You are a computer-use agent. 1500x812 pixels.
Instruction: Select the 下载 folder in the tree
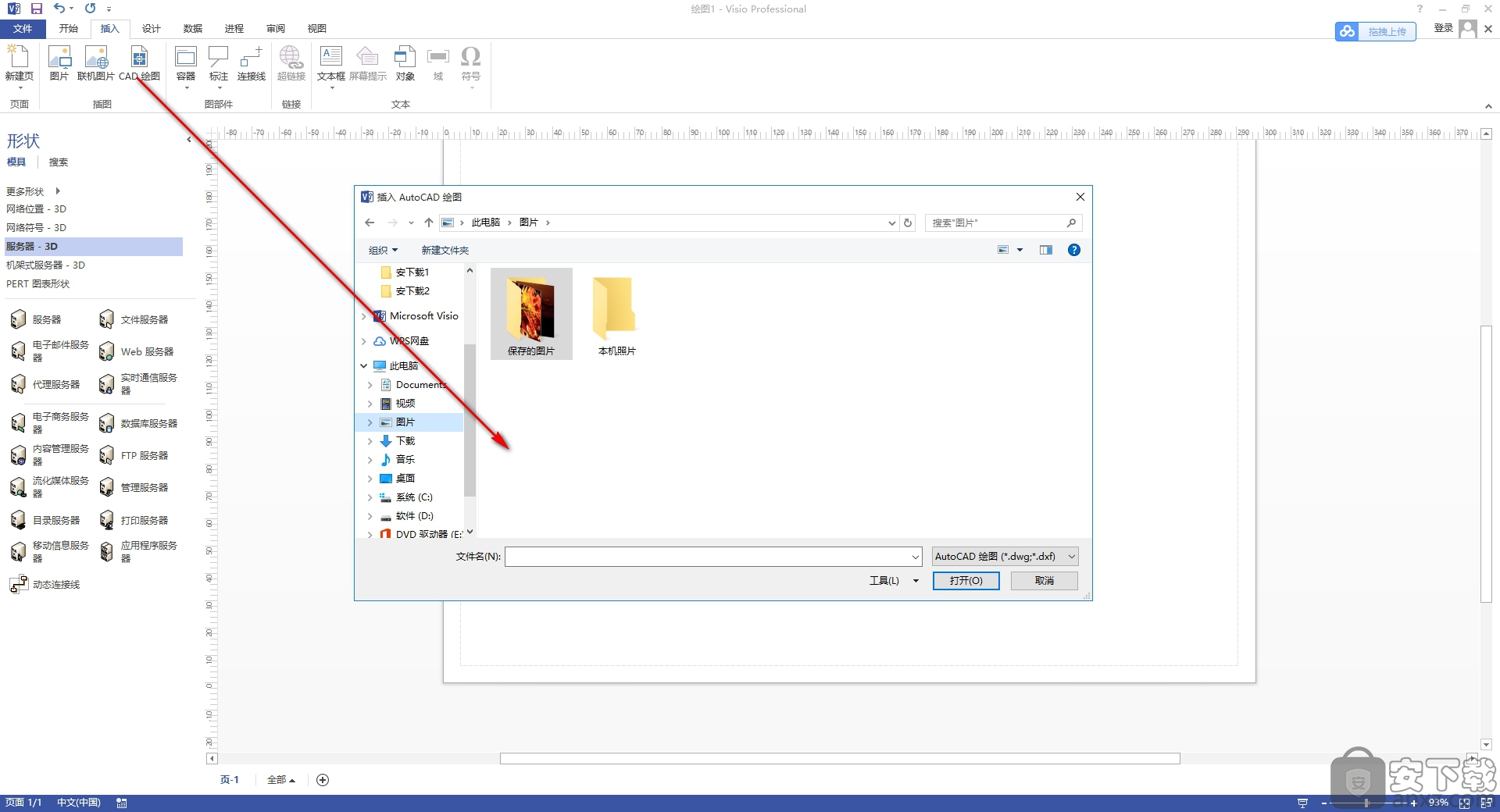[x=405, y=441]
